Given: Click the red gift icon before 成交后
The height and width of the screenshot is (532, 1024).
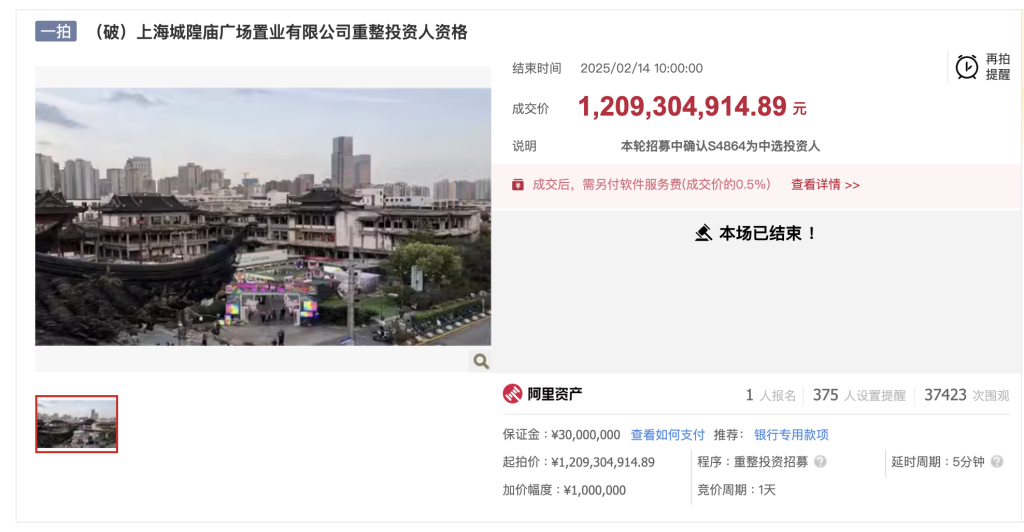Looking at the screenshot, I should coord(518,185).
